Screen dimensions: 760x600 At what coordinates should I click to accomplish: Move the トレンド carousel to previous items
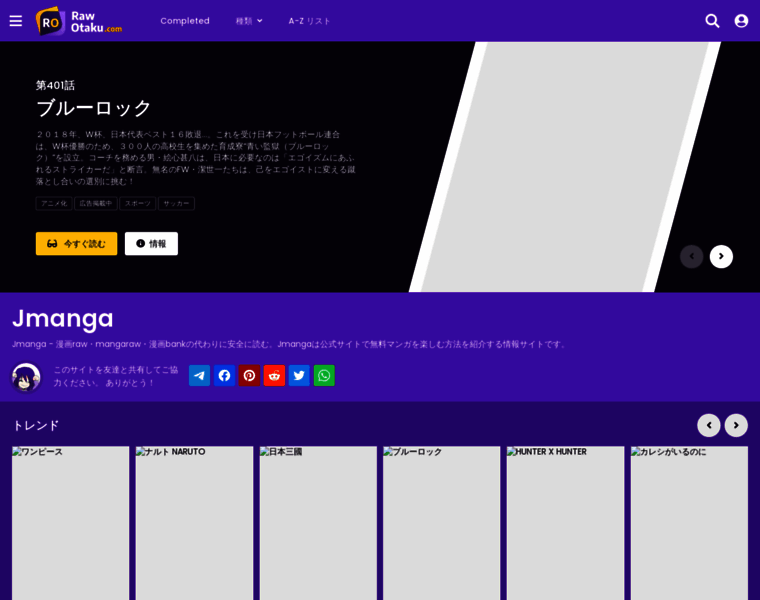tap(709, 425)
